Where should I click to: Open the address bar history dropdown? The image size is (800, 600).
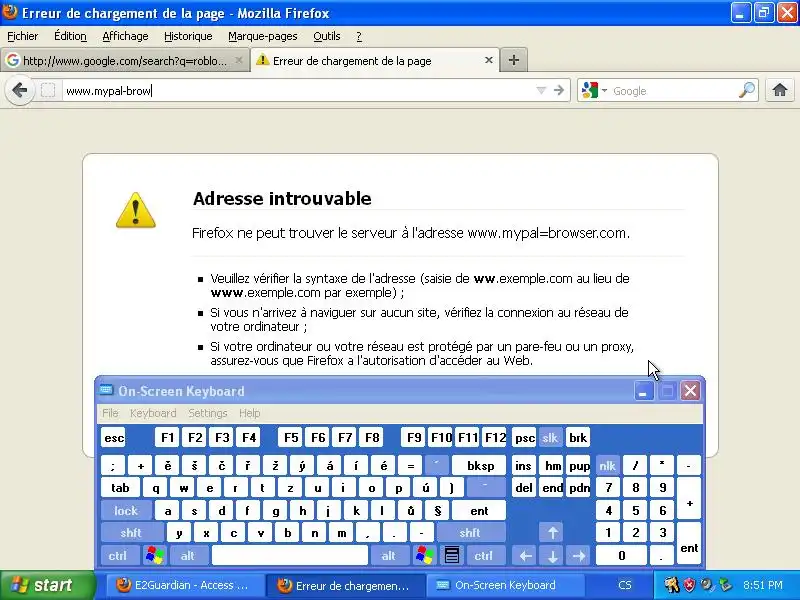541,90
